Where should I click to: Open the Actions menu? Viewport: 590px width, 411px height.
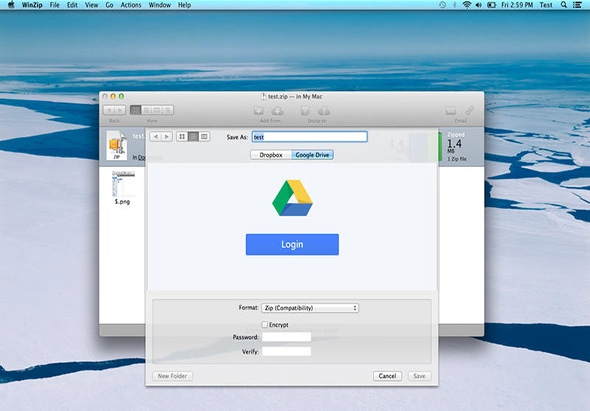click(131, 5)
